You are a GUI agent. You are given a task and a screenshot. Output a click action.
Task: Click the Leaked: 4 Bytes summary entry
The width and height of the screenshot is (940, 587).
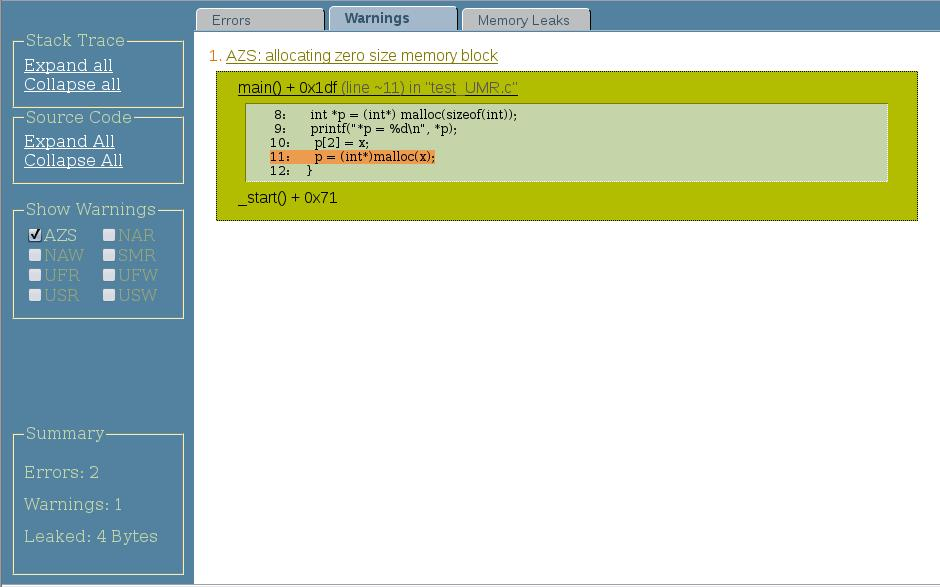pos(91,536)
